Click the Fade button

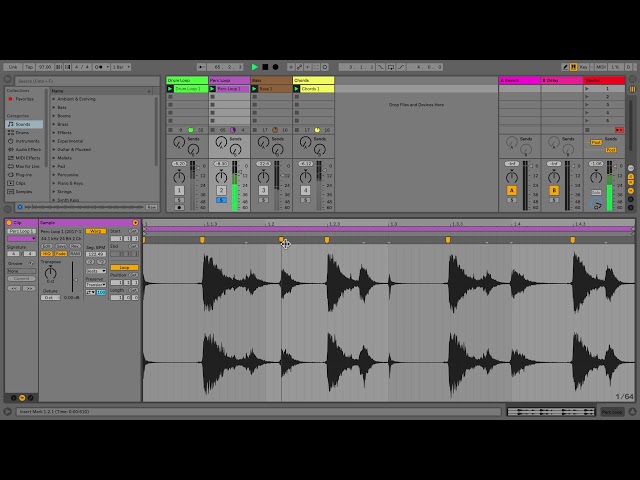[61, 253]
